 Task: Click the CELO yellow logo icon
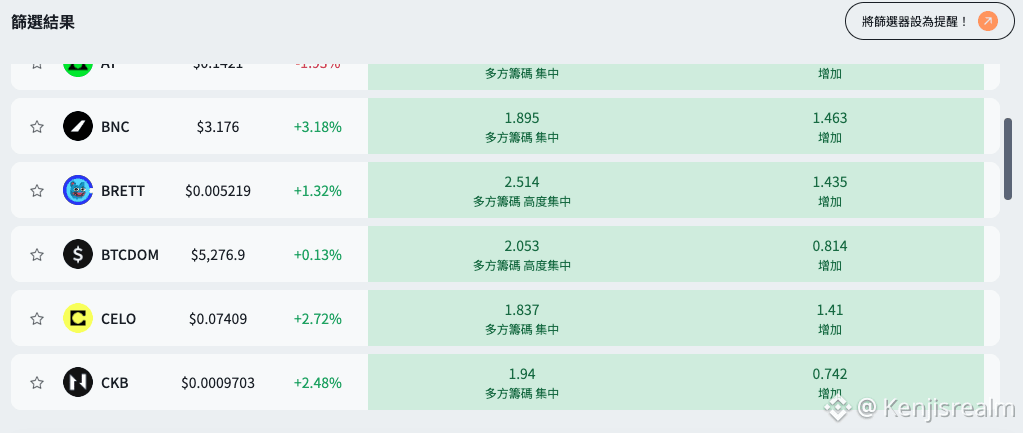click(x=78, y=318)
